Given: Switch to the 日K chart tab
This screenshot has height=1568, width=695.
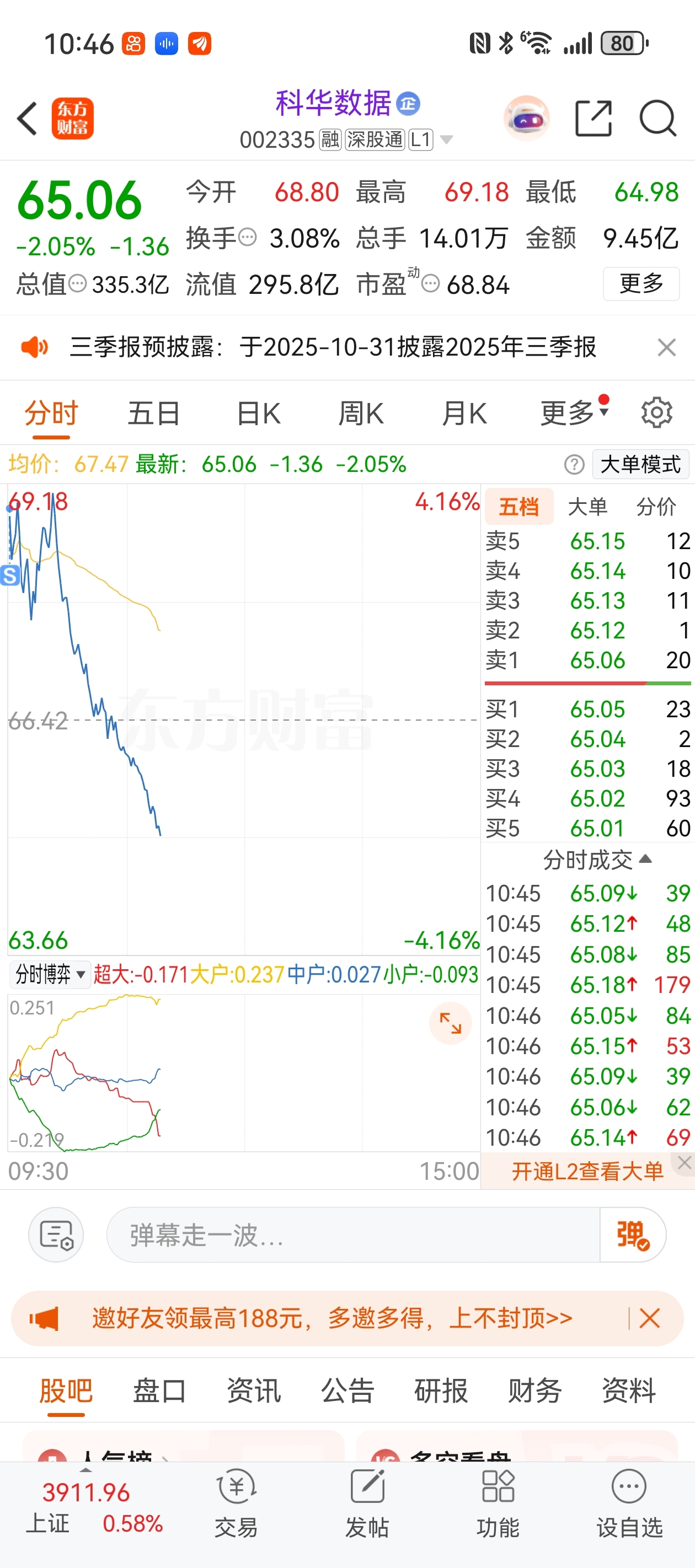Looking at the screenshot, I should 259,414.
